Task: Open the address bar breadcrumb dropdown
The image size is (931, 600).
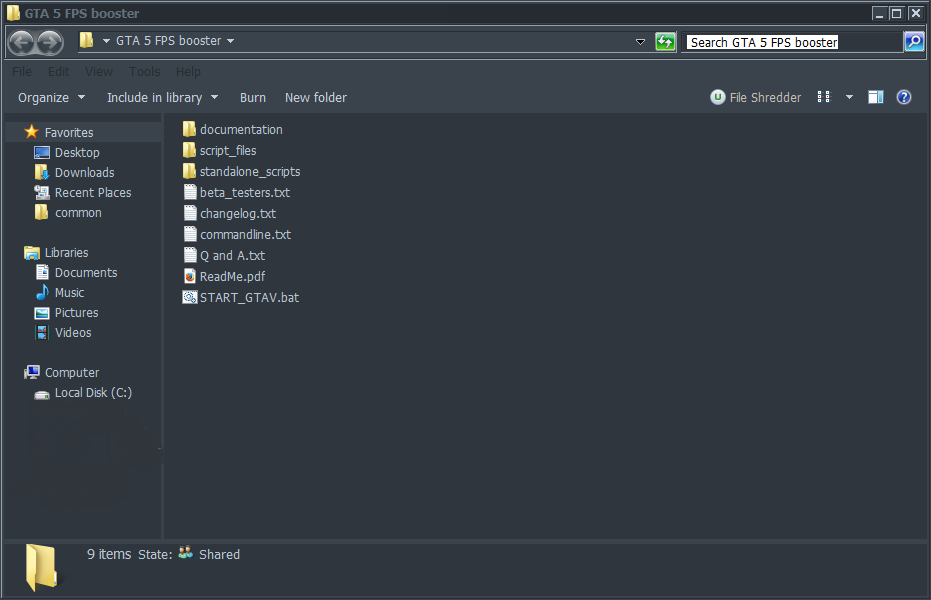Action: (x=230, y=41)
